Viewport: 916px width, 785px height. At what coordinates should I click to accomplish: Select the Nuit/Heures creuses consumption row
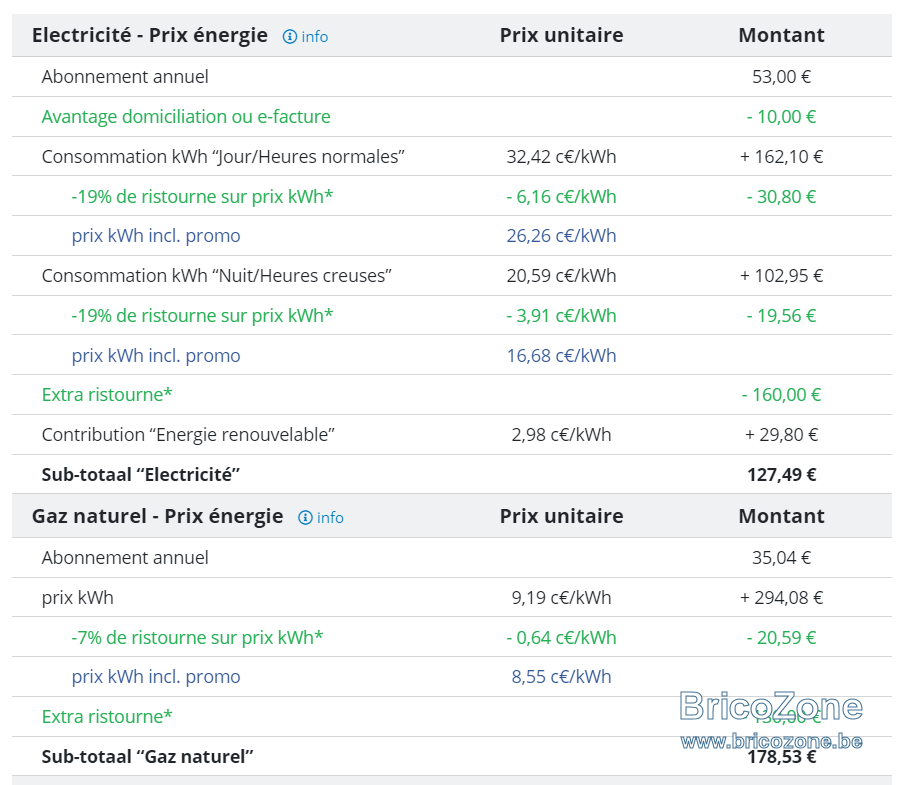(x=452, y=276)
